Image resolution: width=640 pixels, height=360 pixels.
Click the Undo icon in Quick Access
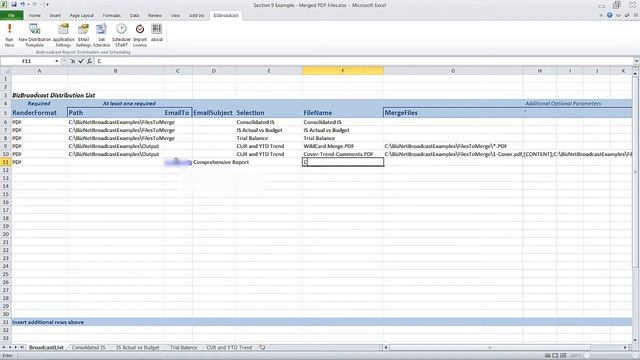22,4
